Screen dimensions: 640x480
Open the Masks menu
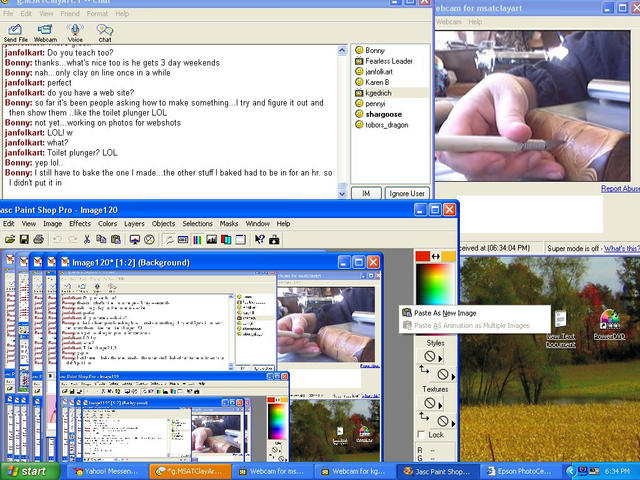pos(229,224)
